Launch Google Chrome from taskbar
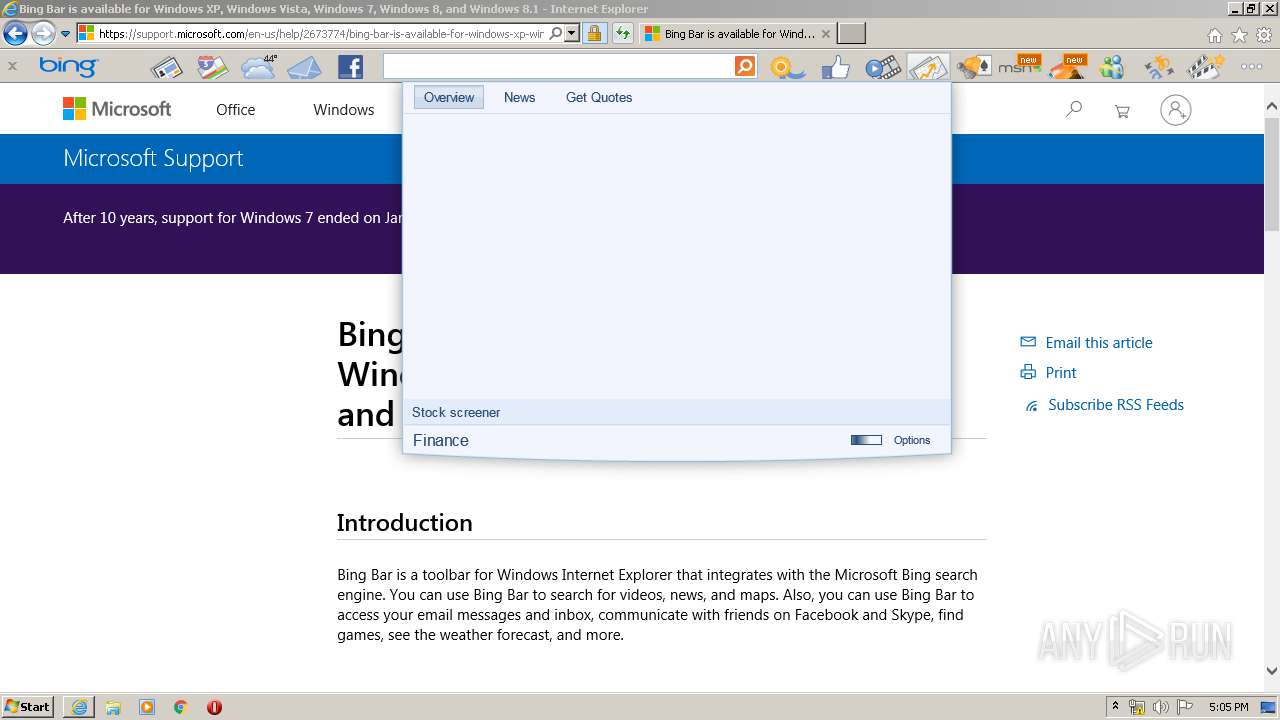This screenshot has width=1280, height=720. pos(180,707)
